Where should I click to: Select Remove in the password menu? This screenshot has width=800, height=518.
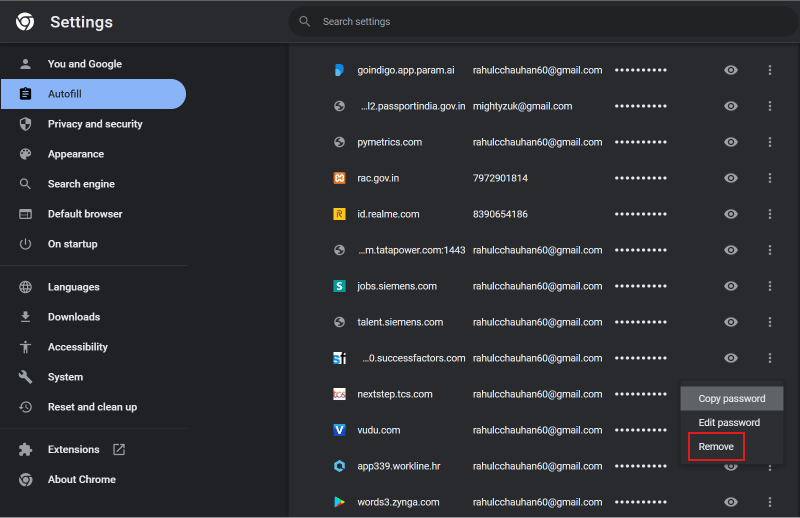[716, 447]
